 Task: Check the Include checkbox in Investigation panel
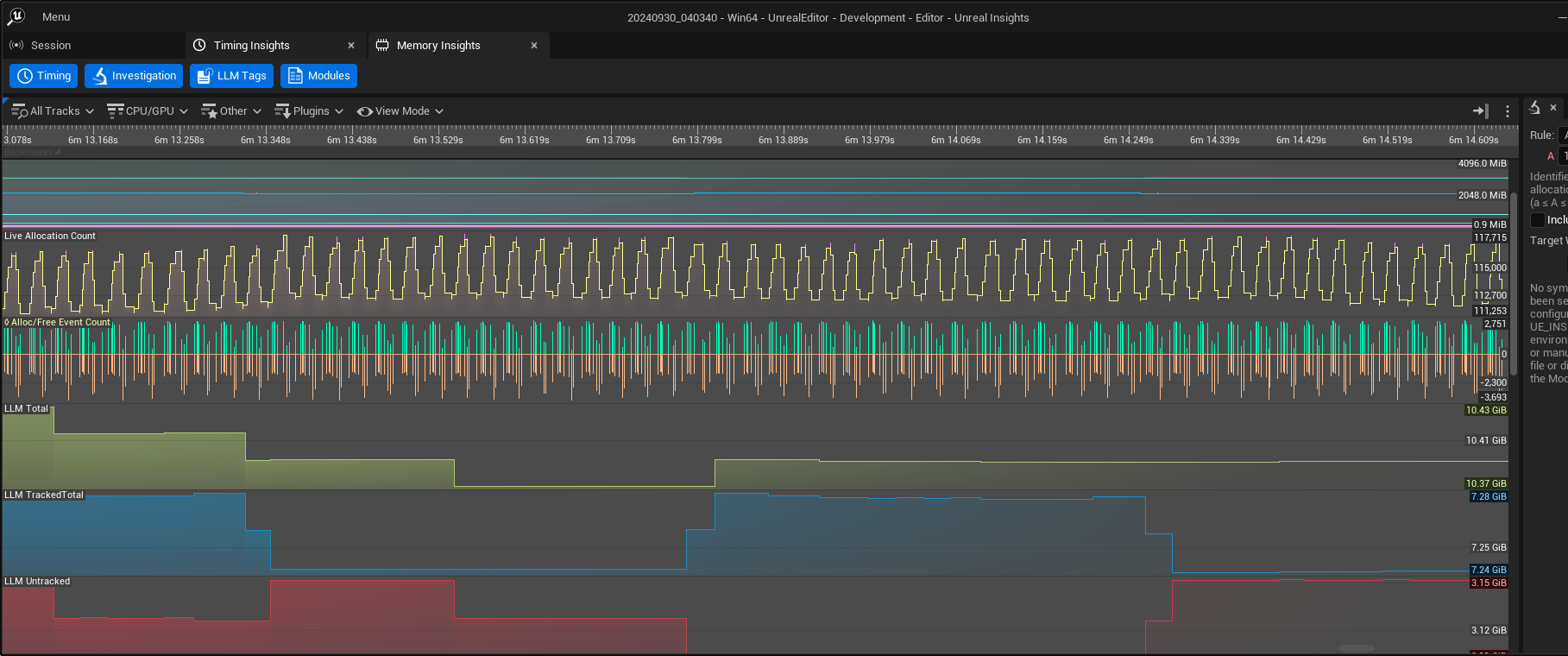[1538, 220]
